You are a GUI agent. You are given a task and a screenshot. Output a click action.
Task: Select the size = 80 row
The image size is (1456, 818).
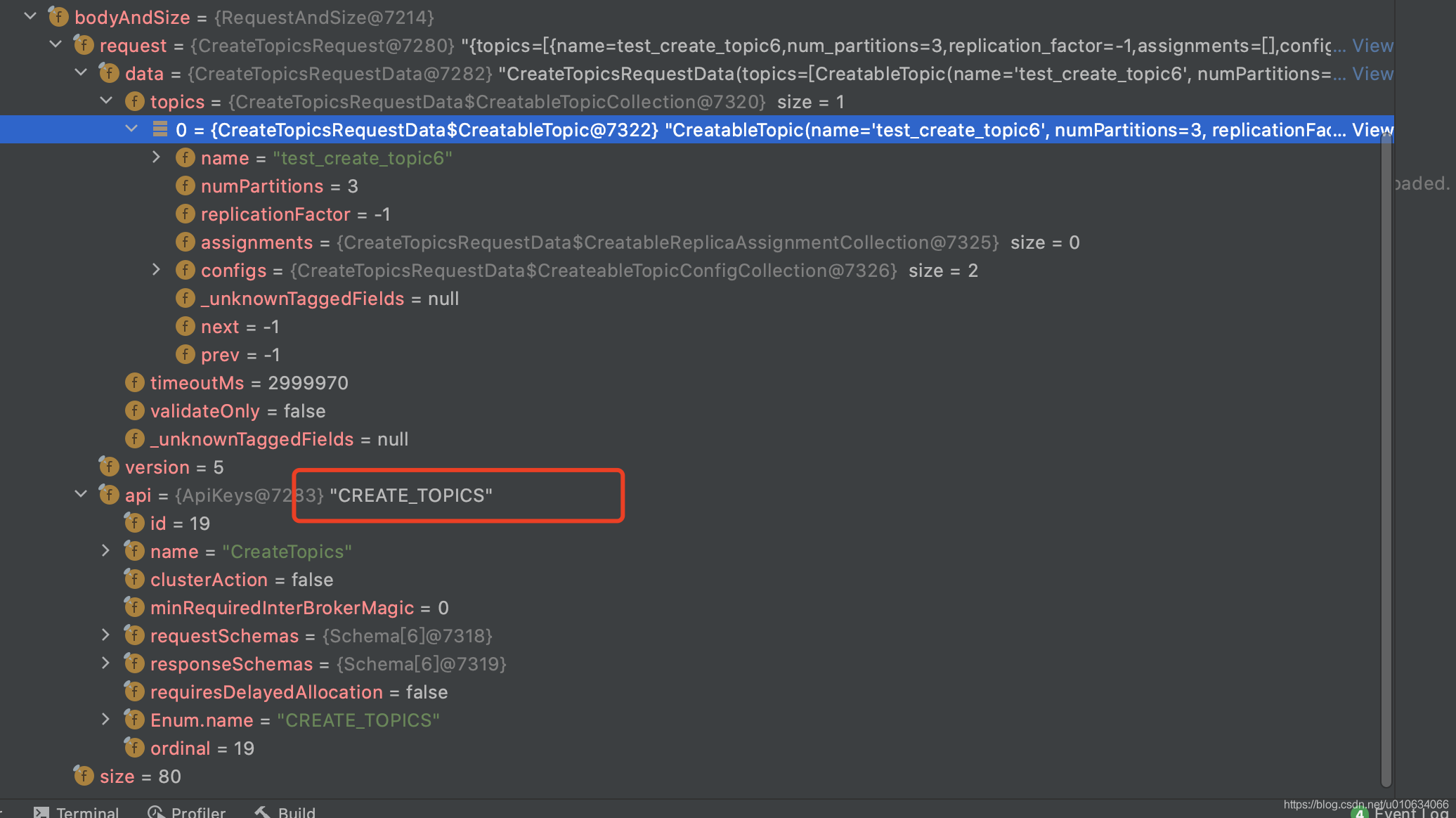(x=697, y=777)
